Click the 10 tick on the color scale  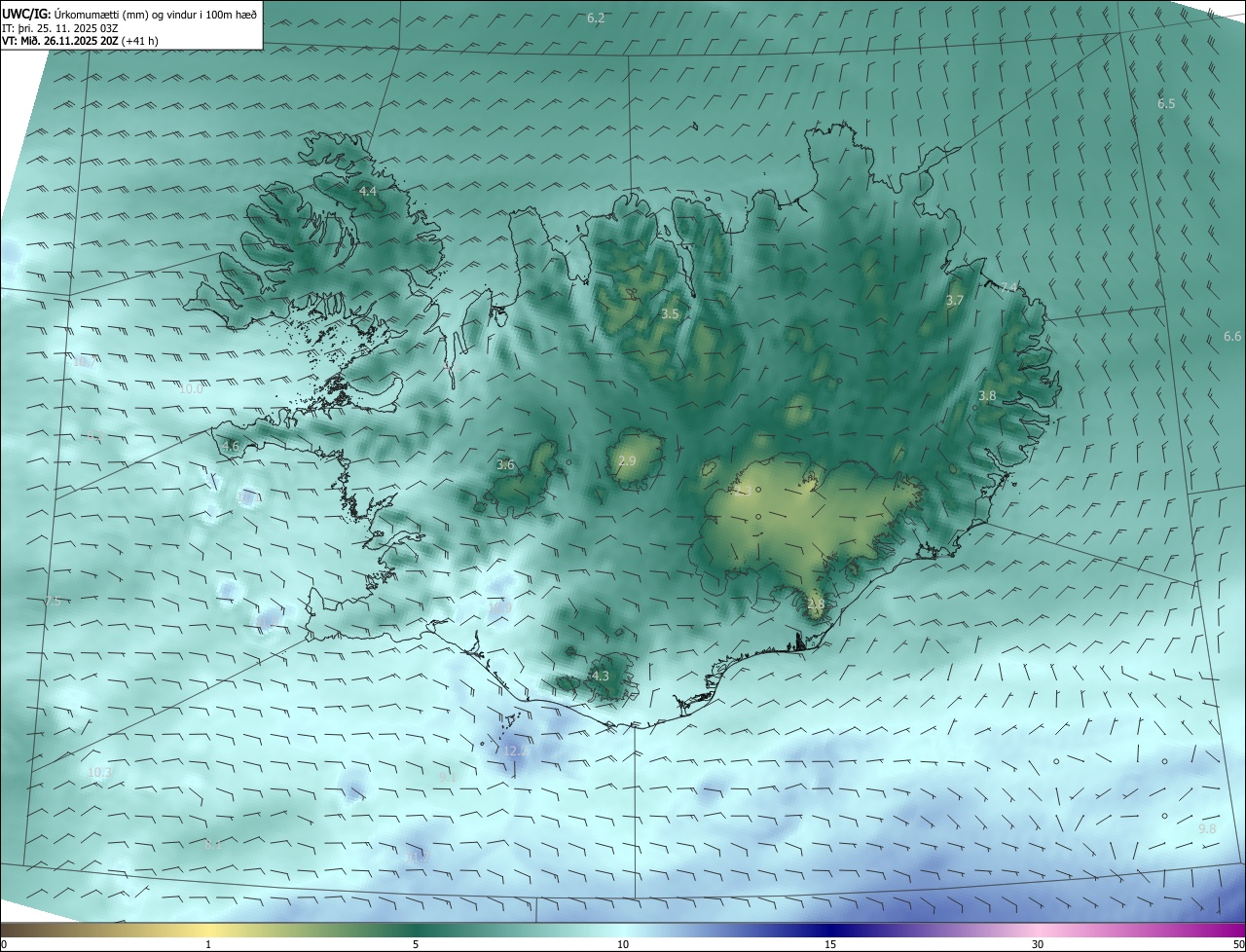point(623,944)
